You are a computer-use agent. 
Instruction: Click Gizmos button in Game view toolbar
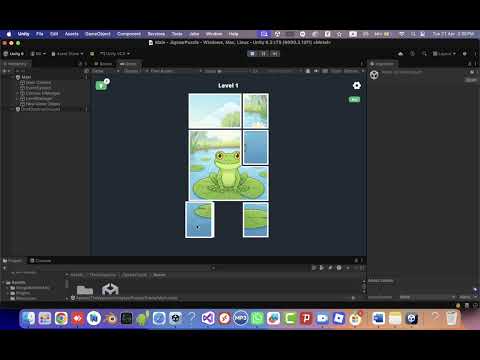point(351,71)
